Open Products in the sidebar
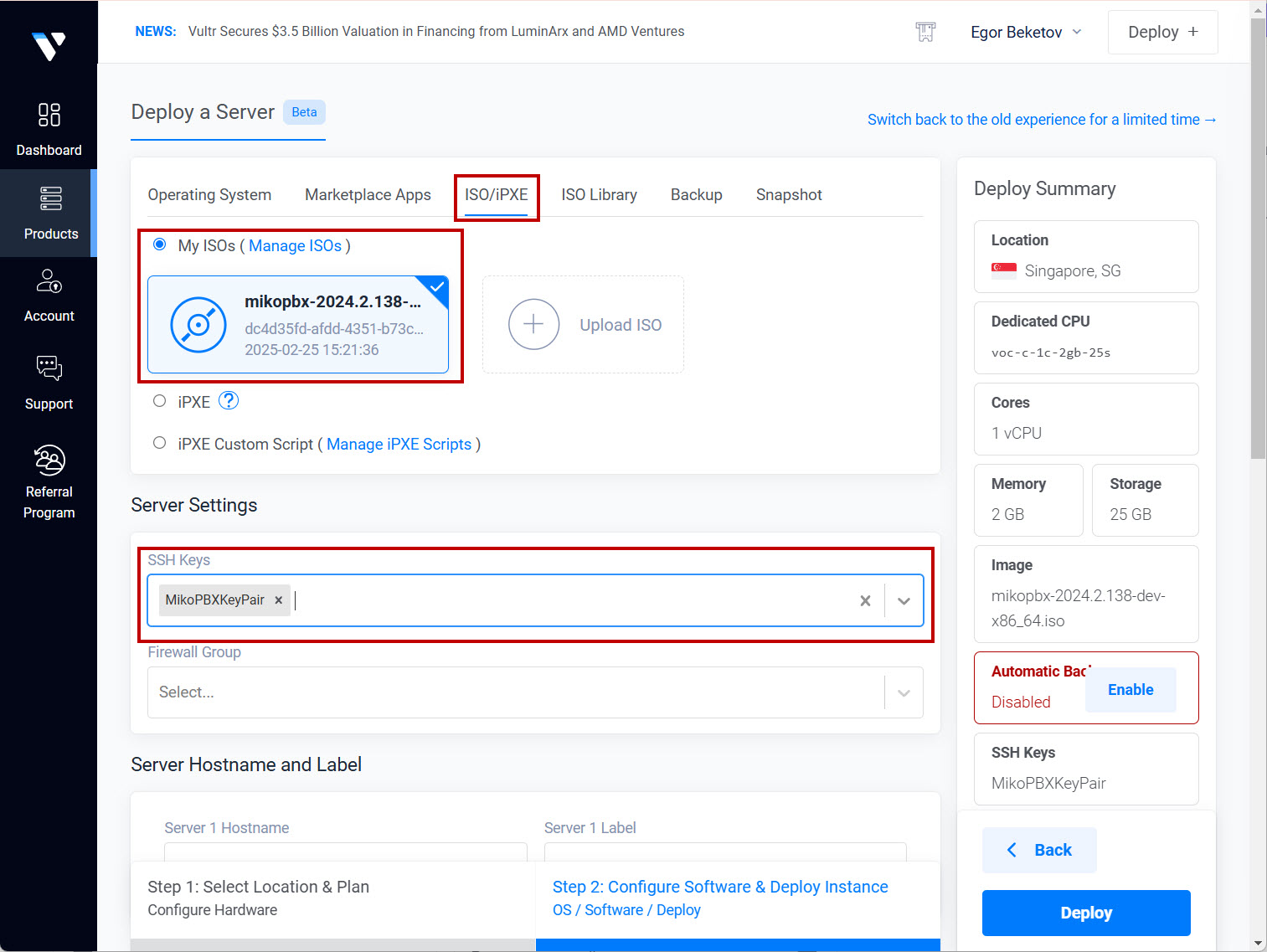This screenshot has height=952, width=1267. tap(50, 199)
